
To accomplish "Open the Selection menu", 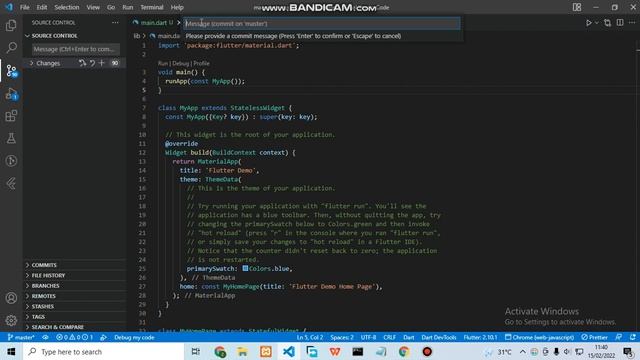I will click(x=67, y=7).
